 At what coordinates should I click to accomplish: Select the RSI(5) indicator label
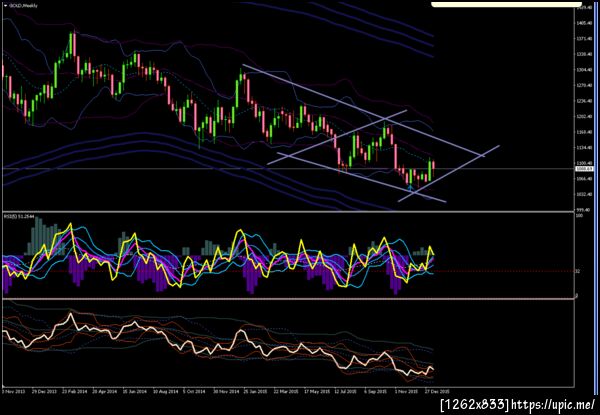pos(20,217)
